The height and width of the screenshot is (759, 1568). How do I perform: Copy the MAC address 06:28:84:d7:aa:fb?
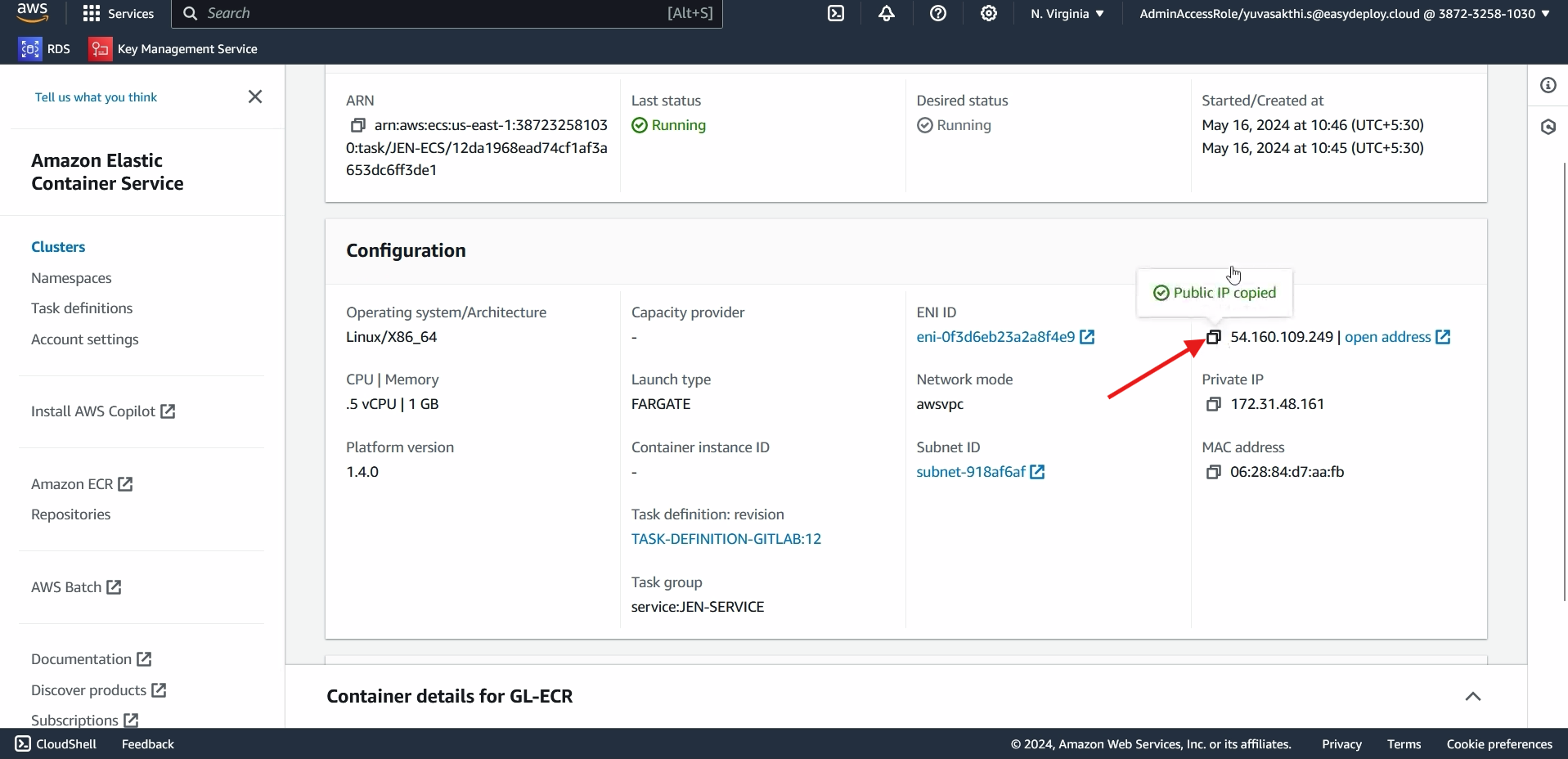[x=1214, y=472]
